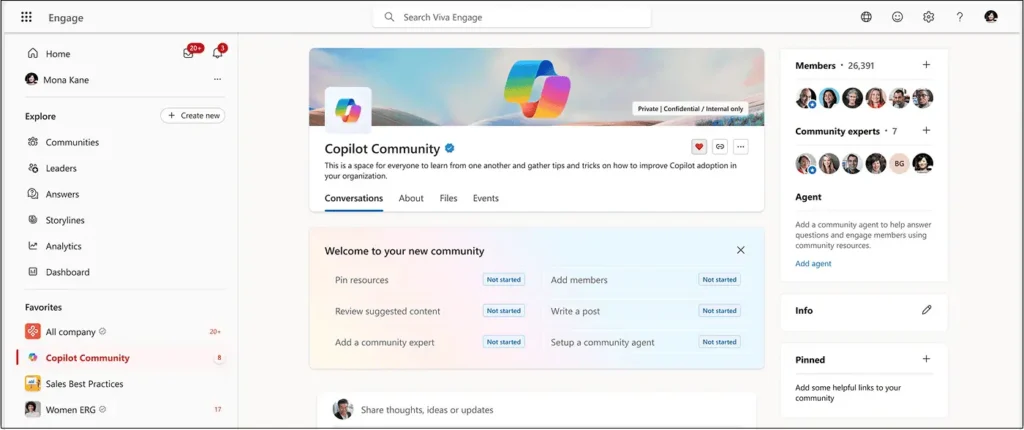Add community experts with plus icon

926,131
